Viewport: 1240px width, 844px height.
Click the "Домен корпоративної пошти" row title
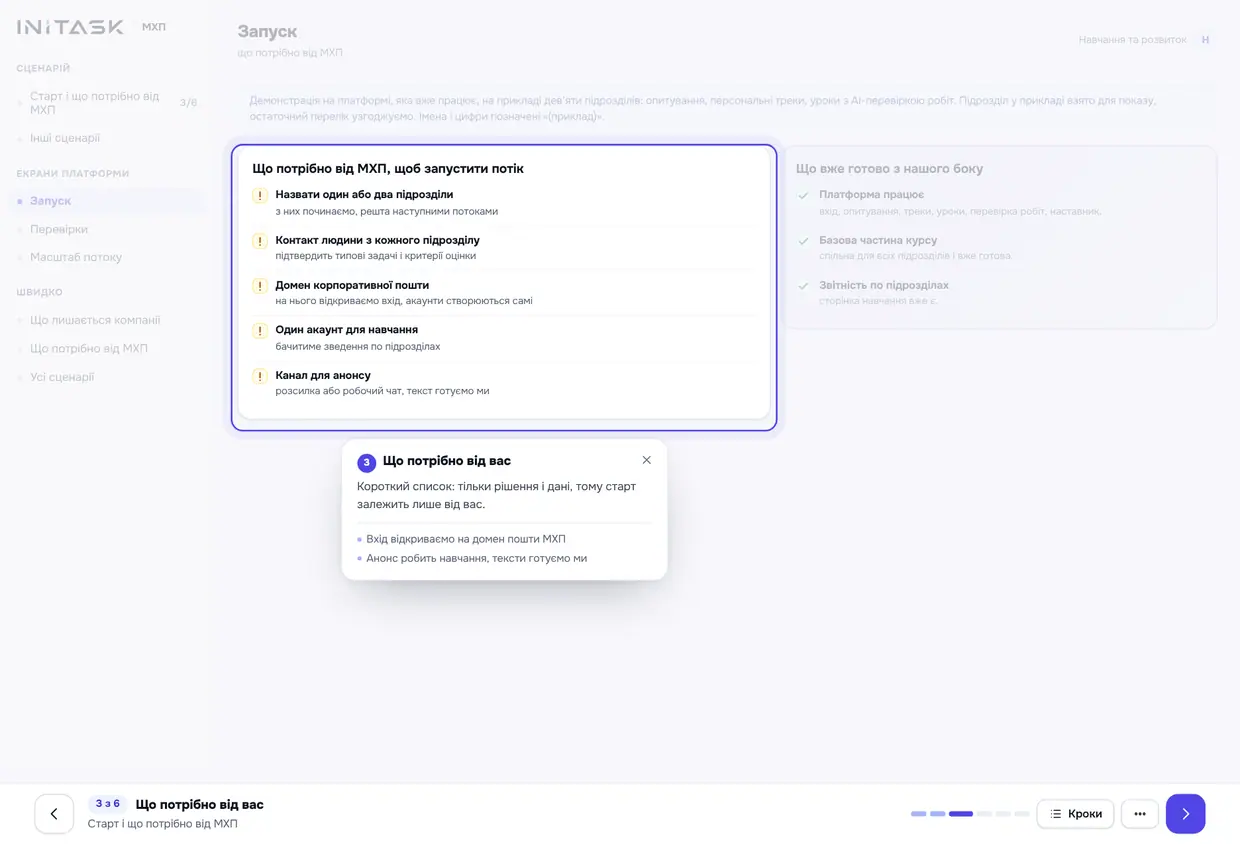(352, 285)
